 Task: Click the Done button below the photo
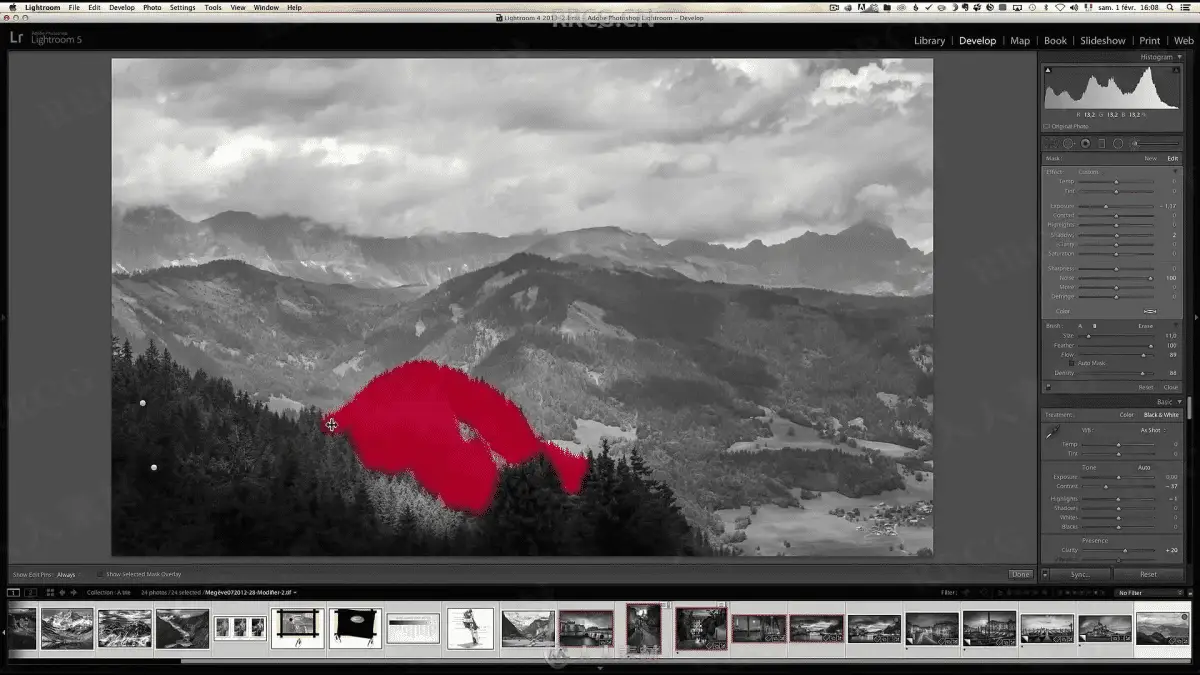click(1021, 574)
